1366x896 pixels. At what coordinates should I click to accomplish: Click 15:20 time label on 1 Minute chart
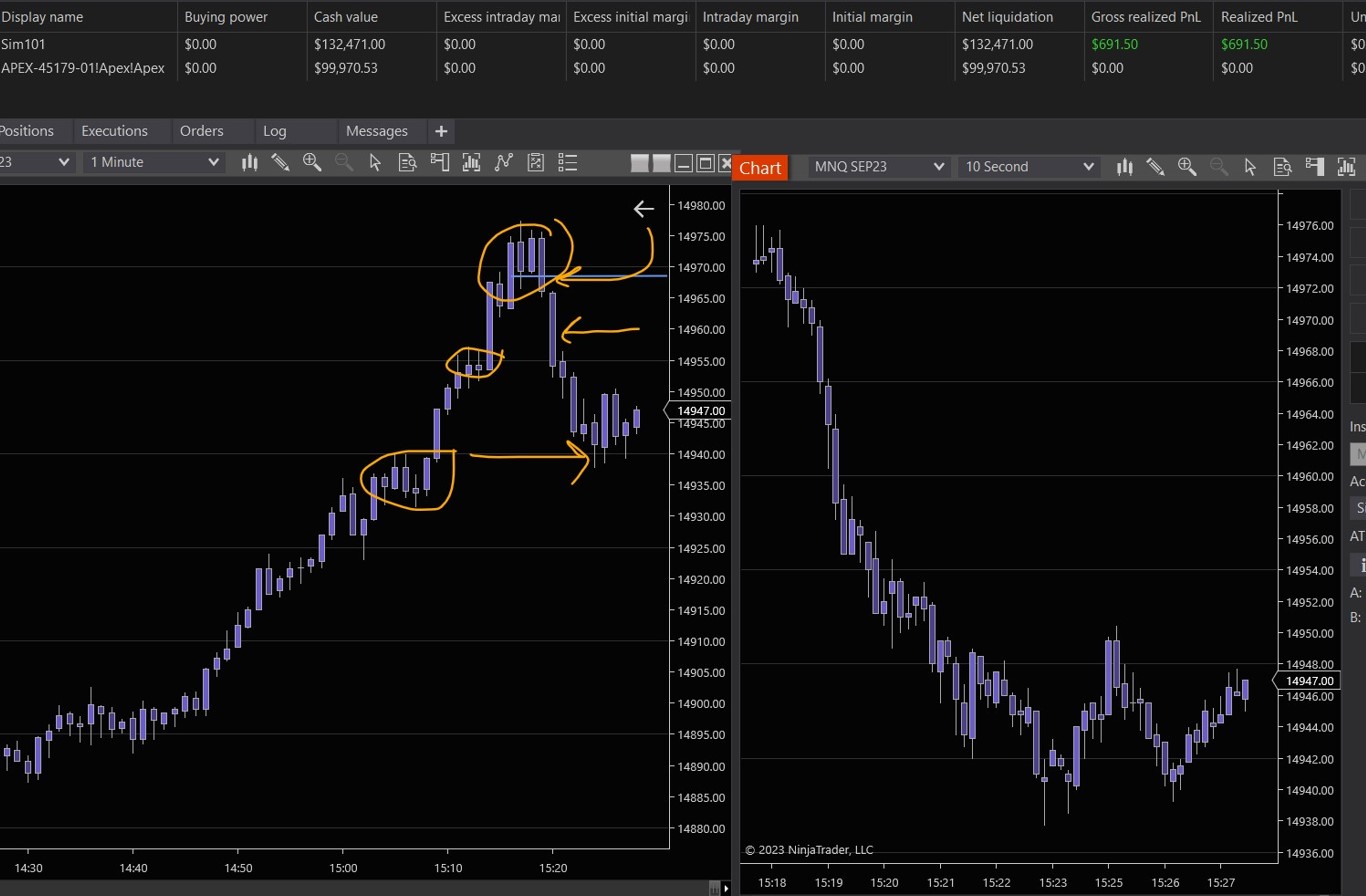[553, 867]
